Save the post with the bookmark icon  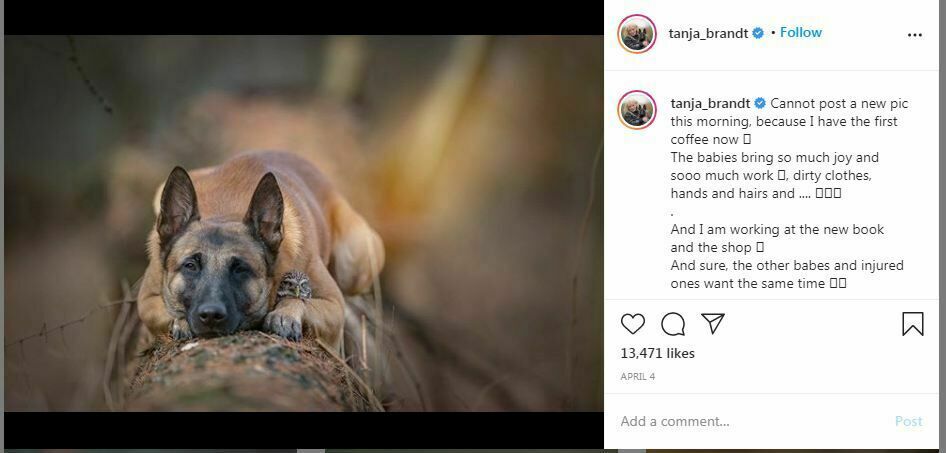click(x=912, y=324)
